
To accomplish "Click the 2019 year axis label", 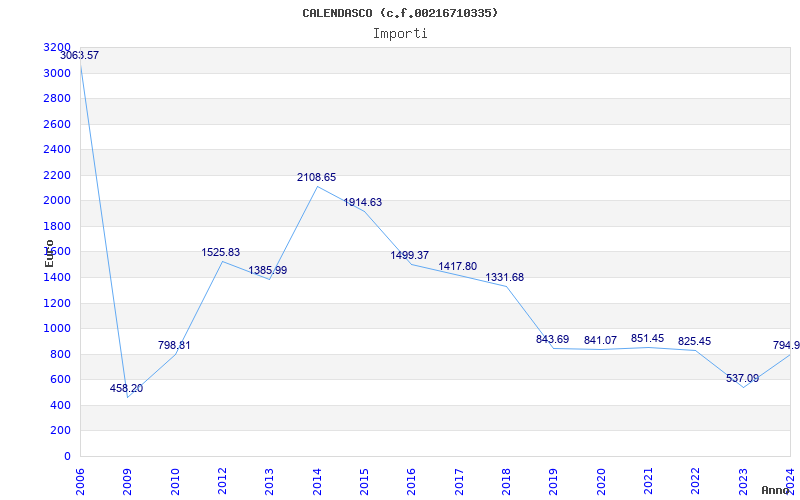I will (x=554, y=482).
